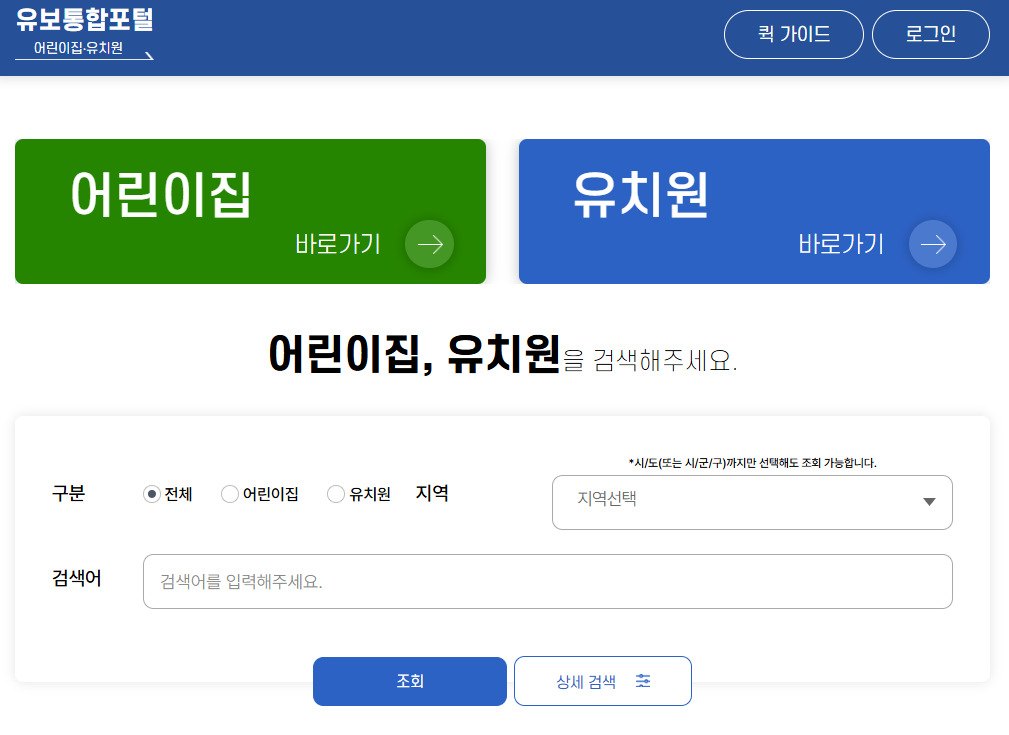The image size is (1009, 735).
Task: Click the arrow icon on 유치원 바로가기 card
Action: click(931, 243)
